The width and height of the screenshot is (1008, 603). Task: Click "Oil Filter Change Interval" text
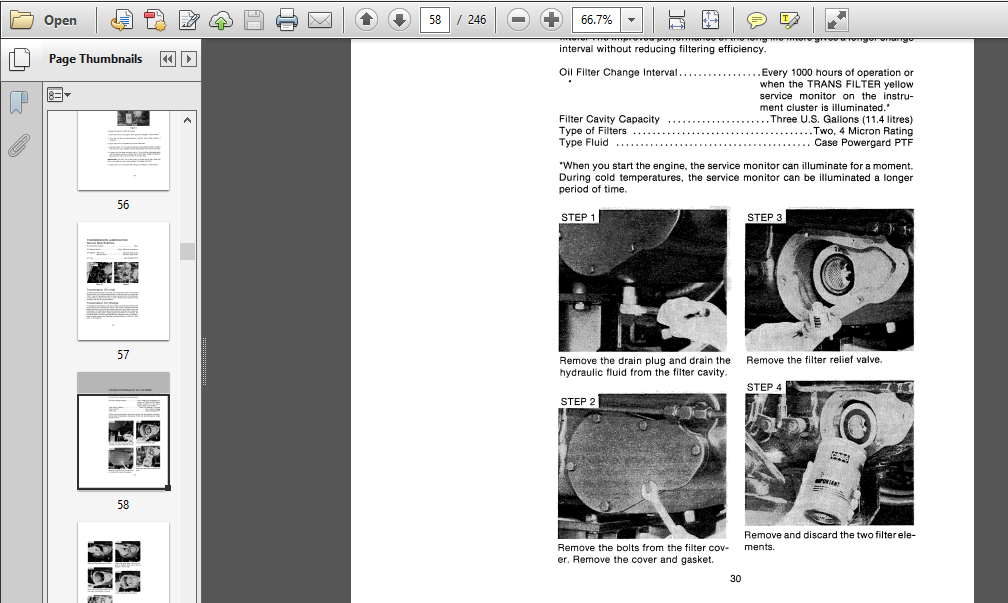point(618,72)
